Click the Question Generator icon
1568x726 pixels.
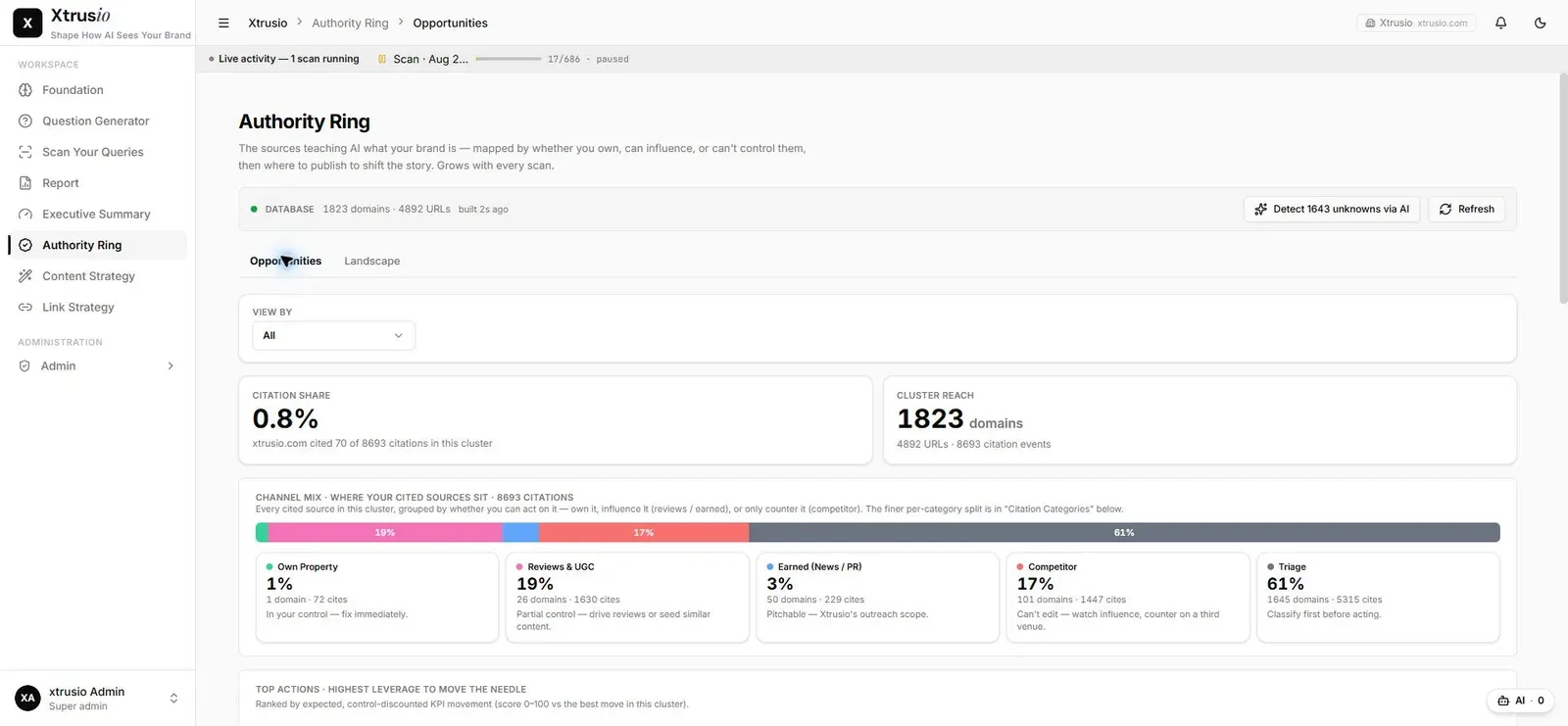click(x=25, y=121)
